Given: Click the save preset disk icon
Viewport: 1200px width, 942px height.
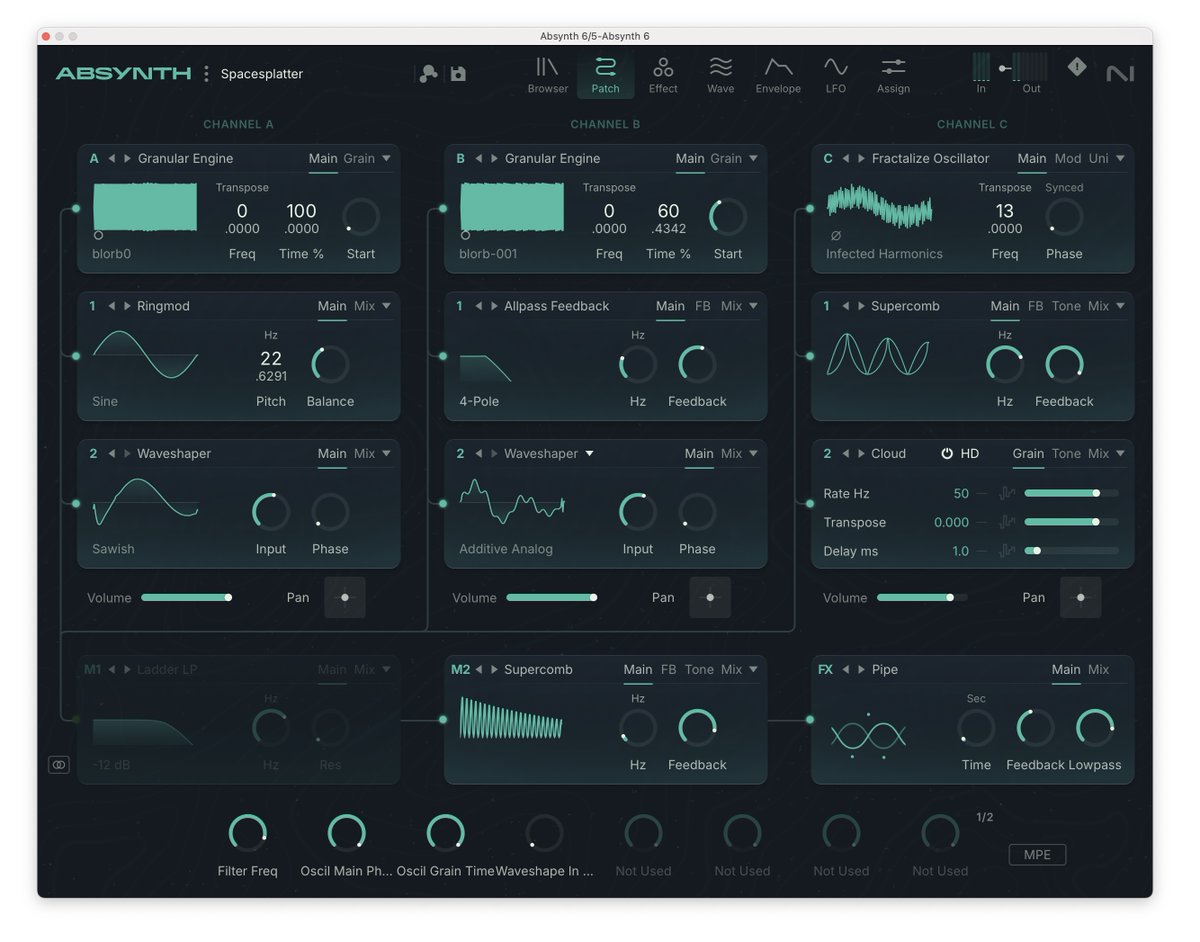Looking at the screenshot, I should 458,73.
